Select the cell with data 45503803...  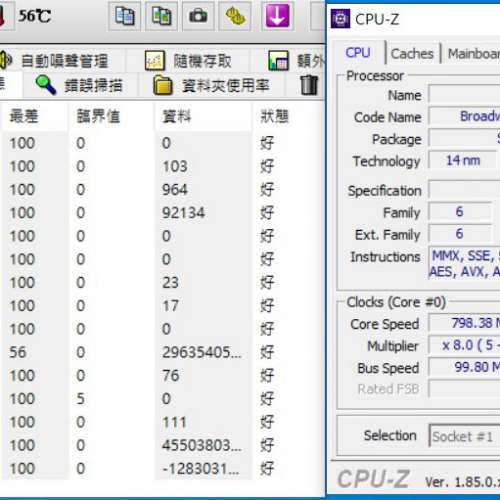[202, 445]
